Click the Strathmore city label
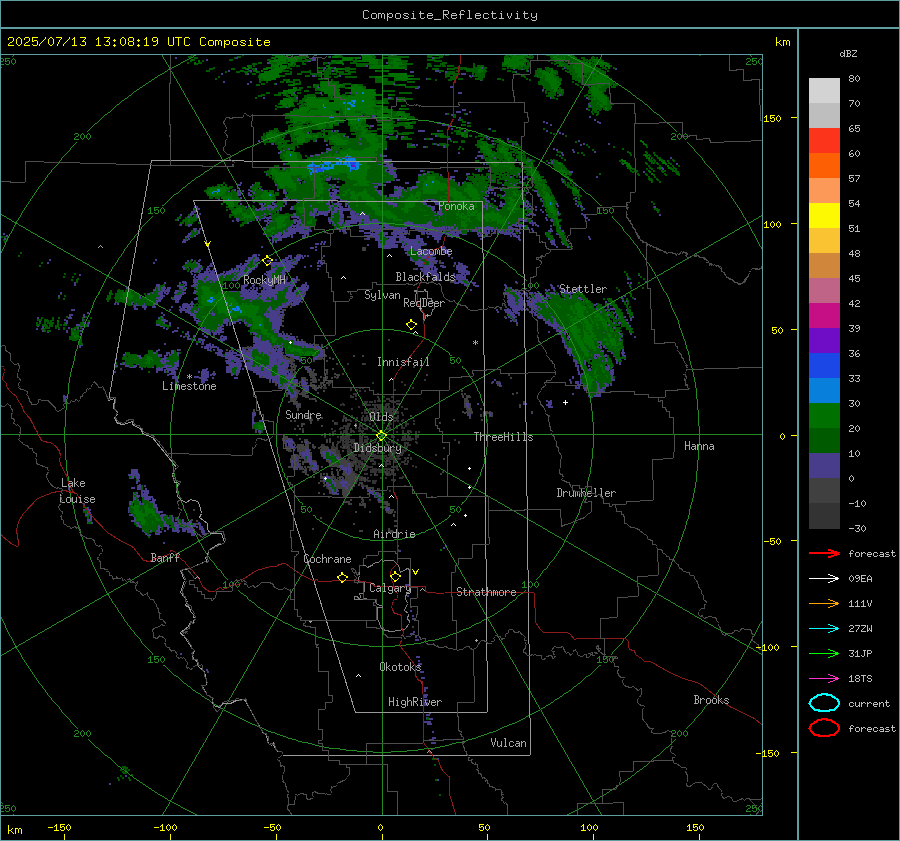The width and height of the screenshot is (900, 841). (x=486, y=592)
